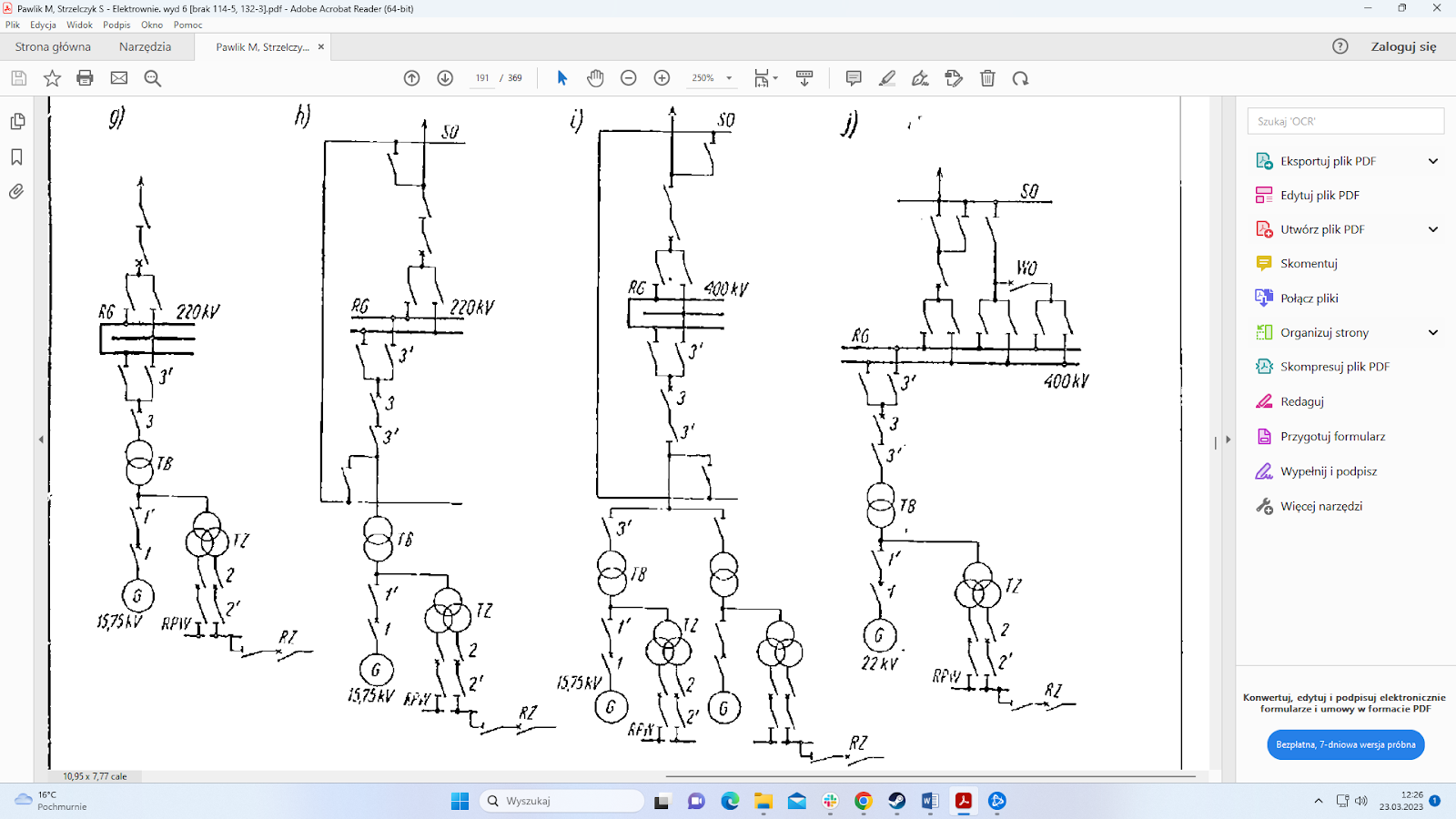Open the bookmarks side panel
1456x819 pixels.
(x=16, y=157)
